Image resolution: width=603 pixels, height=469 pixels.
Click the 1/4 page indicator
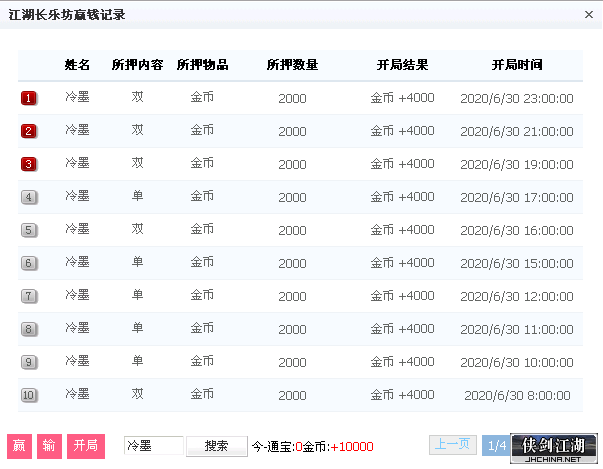pos(496,446)
